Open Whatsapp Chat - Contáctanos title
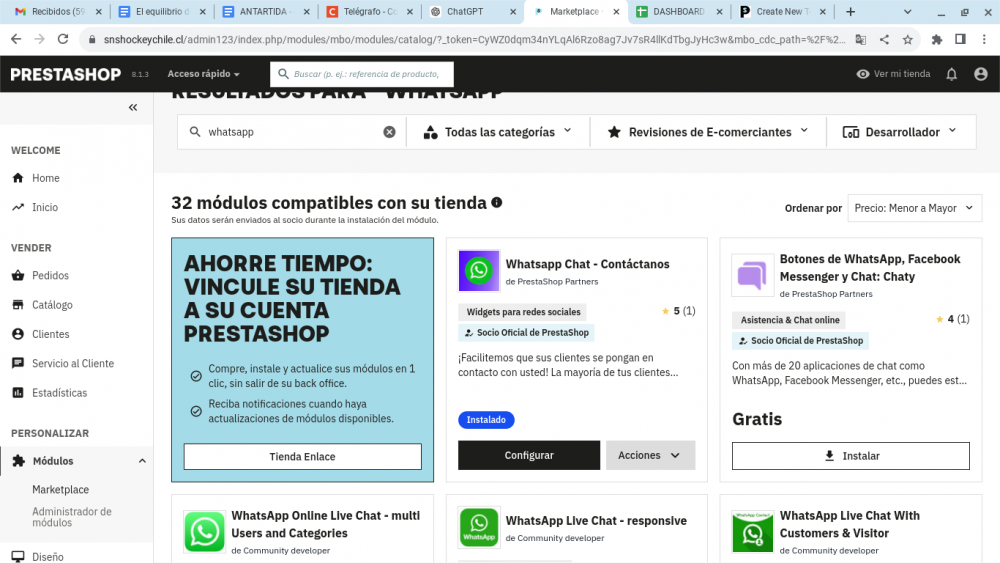 (587, 264)
